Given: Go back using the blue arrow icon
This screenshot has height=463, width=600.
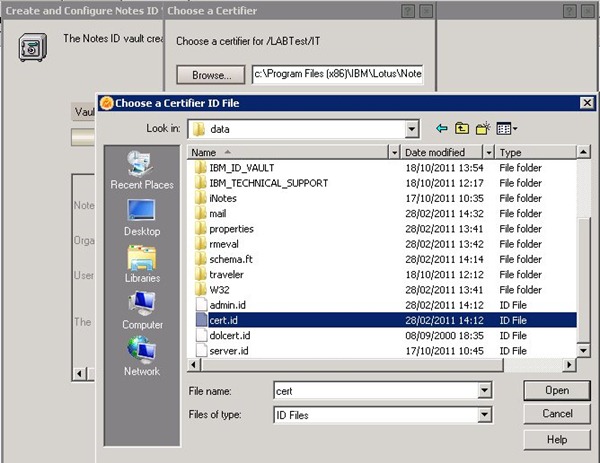Looking at the screenshot, I should pos(442,129).
